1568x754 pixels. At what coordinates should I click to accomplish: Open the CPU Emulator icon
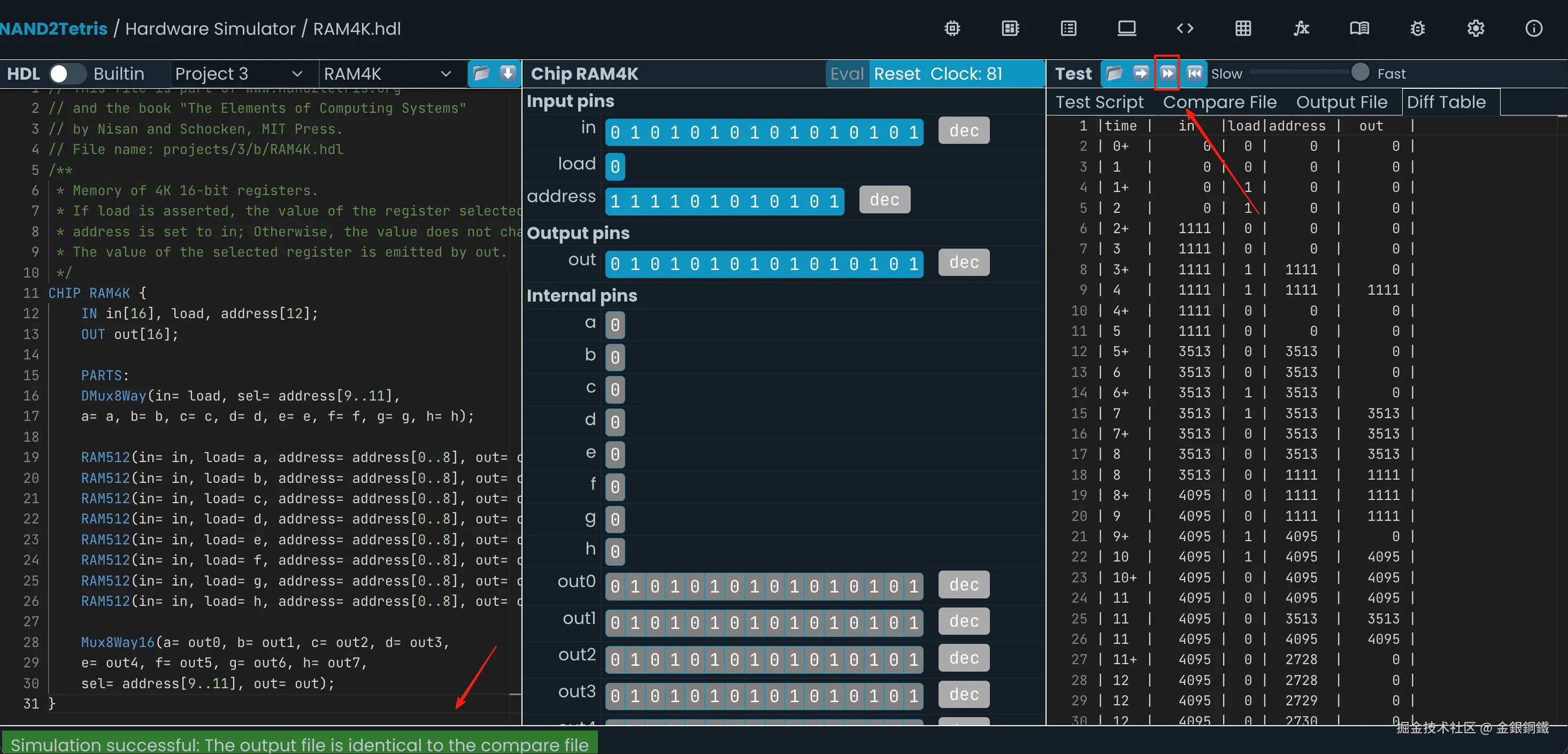point(1010,28)
